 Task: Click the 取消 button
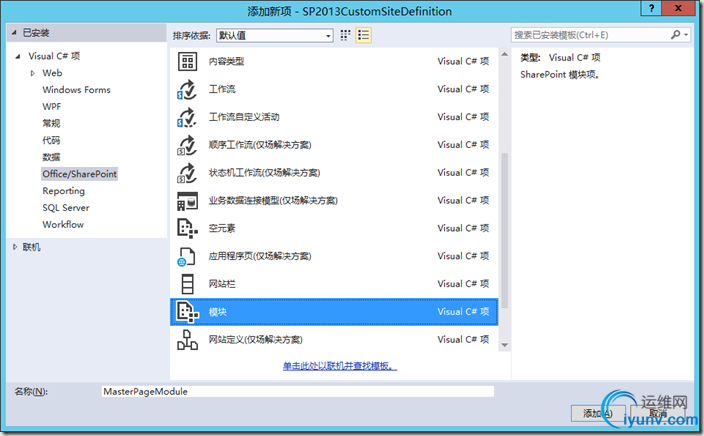point(658,413)
